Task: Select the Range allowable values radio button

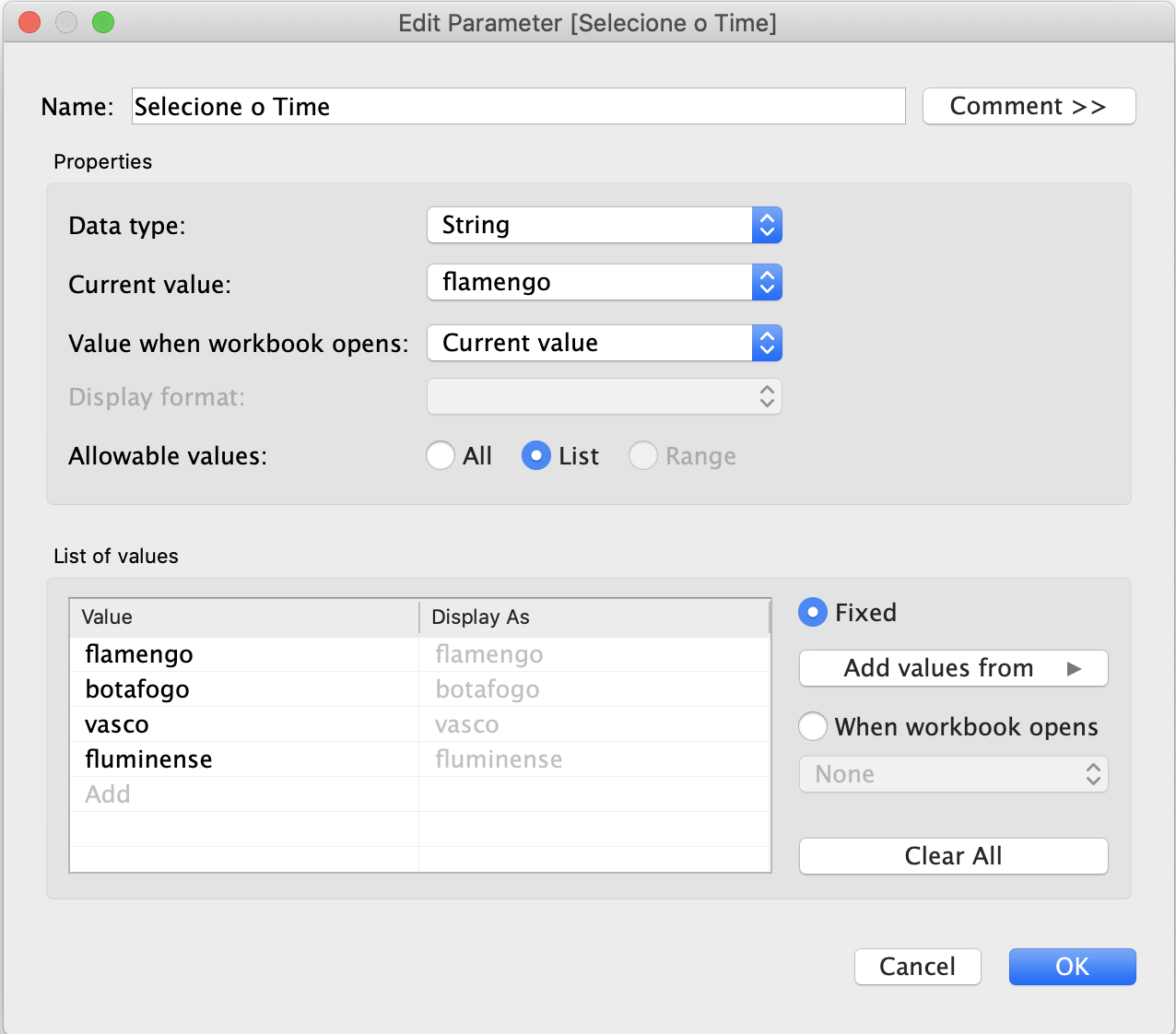Action: [x=643, y=455]
